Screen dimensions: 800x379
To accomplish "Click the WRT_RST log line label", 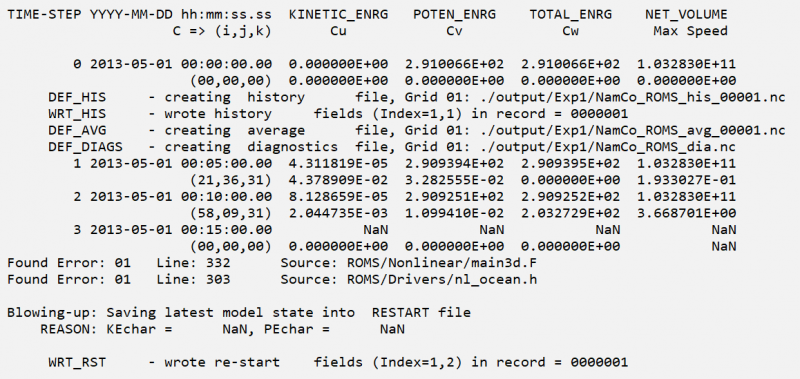I will (x=78, y=363).
